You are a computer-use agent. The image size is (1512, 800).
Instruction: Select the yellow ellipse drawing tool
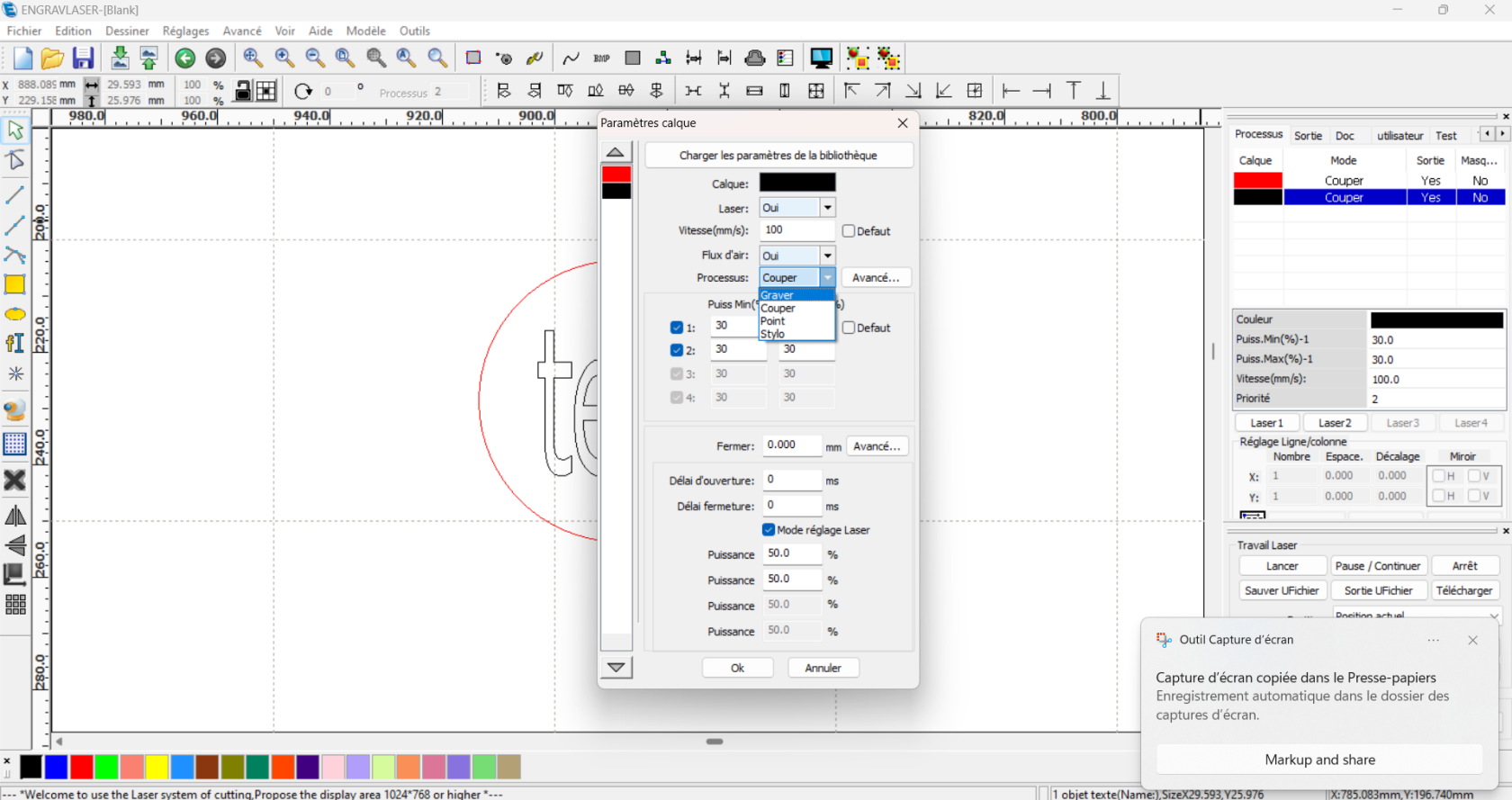[x=15, y=314]
